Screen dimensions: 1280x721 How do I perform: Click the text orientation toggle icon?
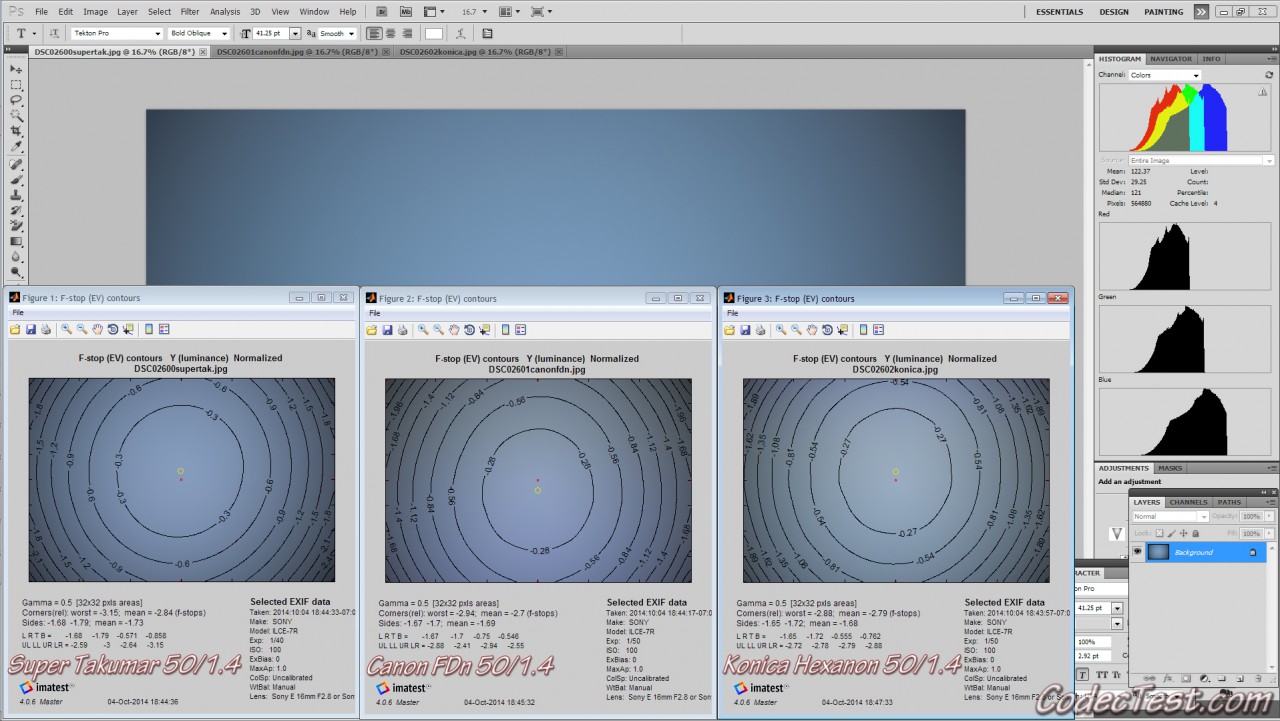pyautogui.click(x=55, y=33)
